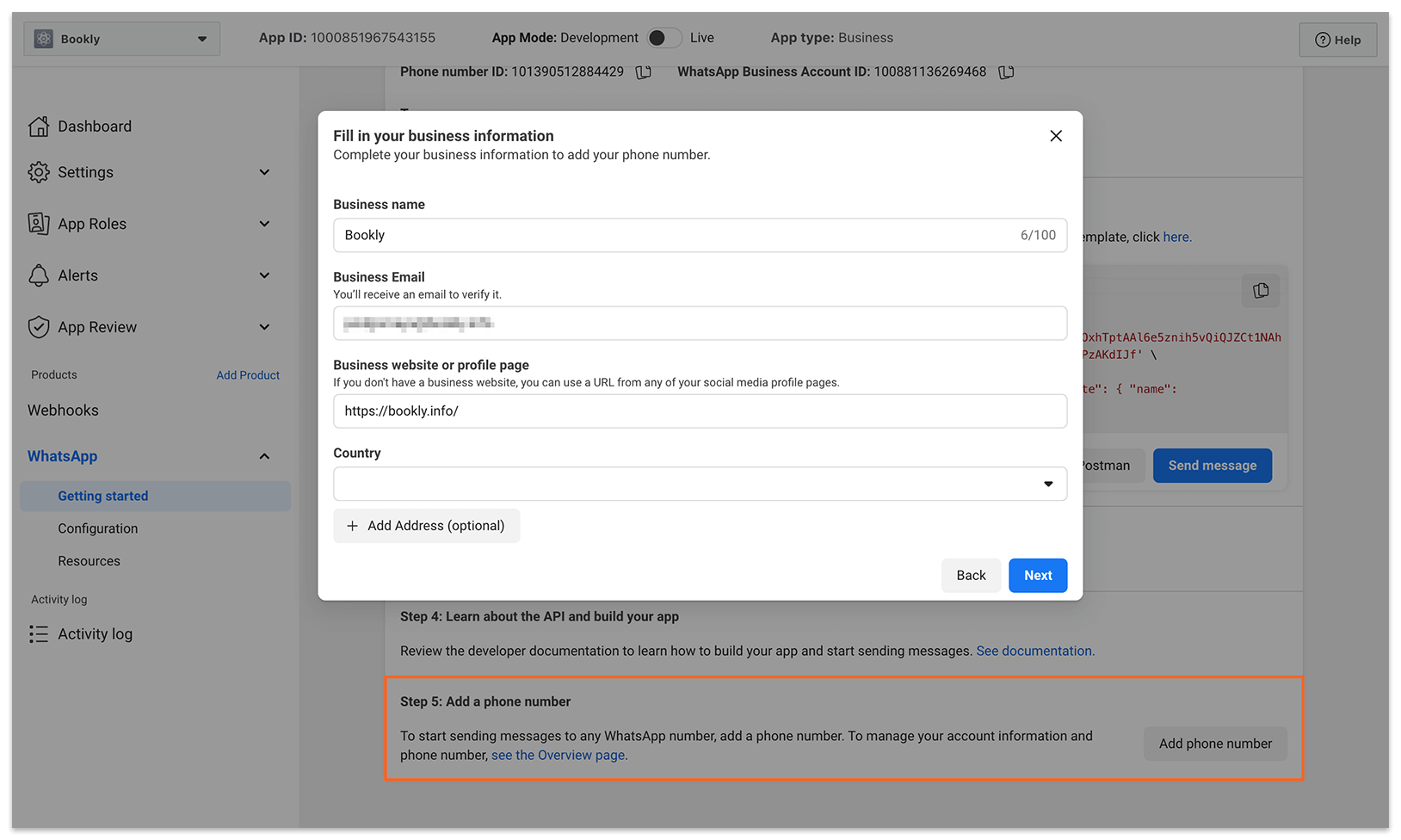This screenshot has height=840, width=1401.
Task: Click the Next button
Action: click(x=1038, y=576)
